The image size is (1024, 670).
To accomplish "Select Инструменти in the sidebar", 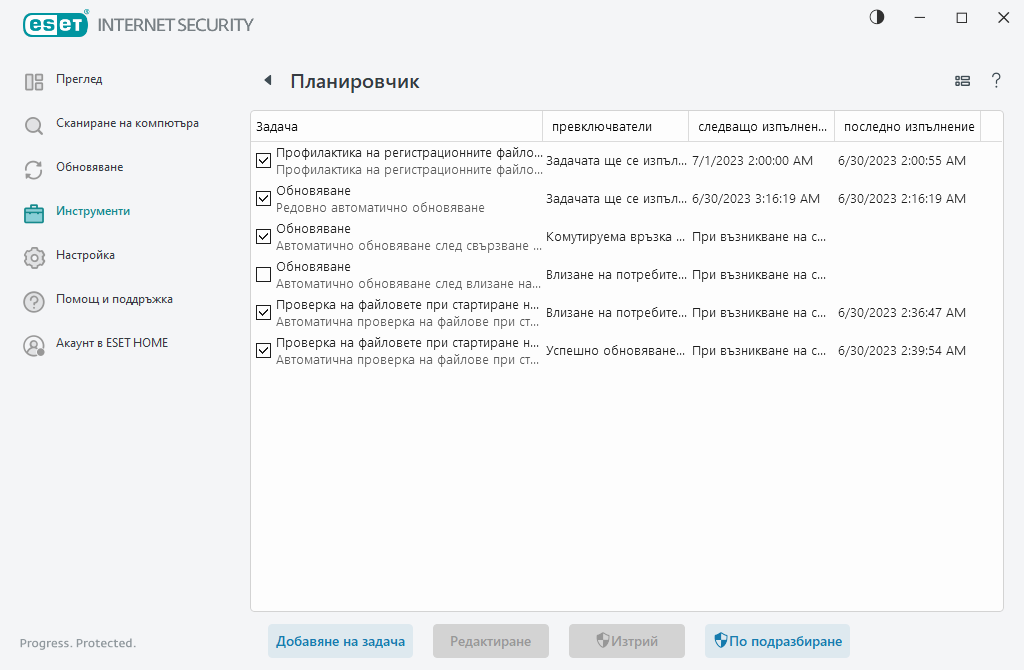I will coord(93,211).
